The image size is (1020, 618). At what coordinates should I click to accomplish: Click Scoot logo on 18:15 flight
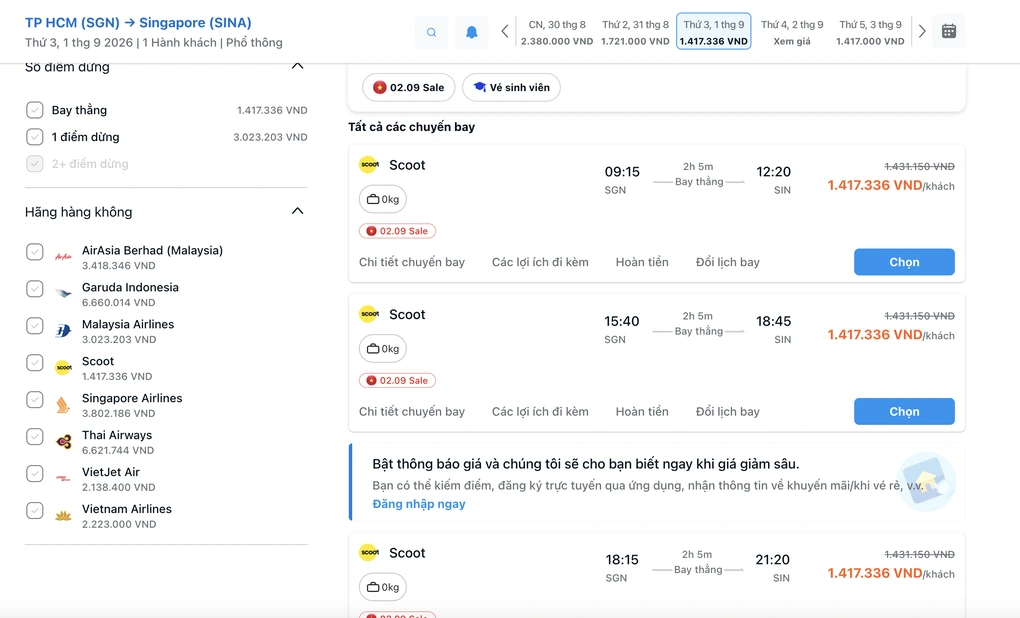click(x=369, y=552)
